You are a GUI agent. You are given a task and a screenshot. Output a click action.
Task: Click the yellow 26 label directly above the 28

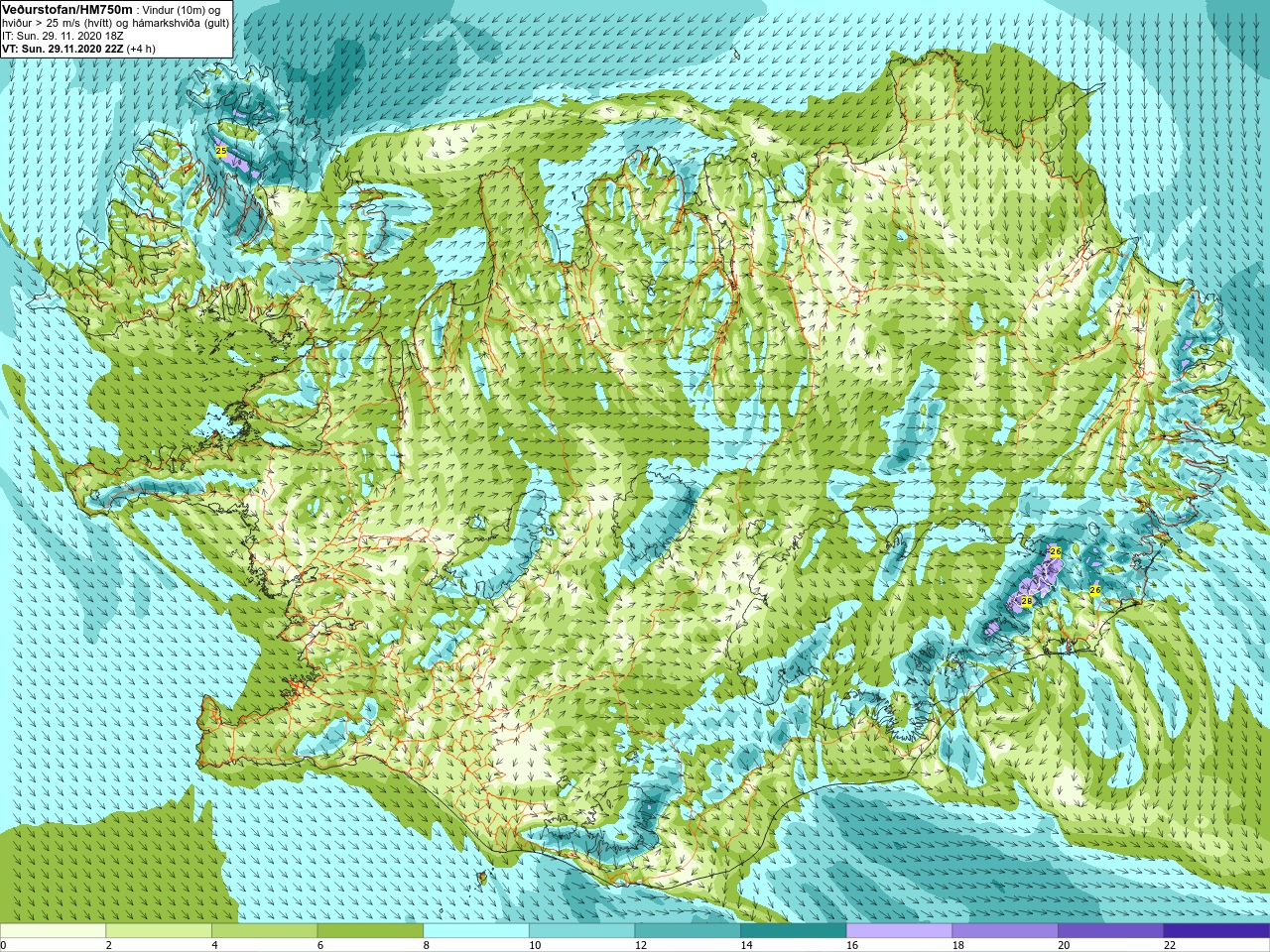(1056, 551)
